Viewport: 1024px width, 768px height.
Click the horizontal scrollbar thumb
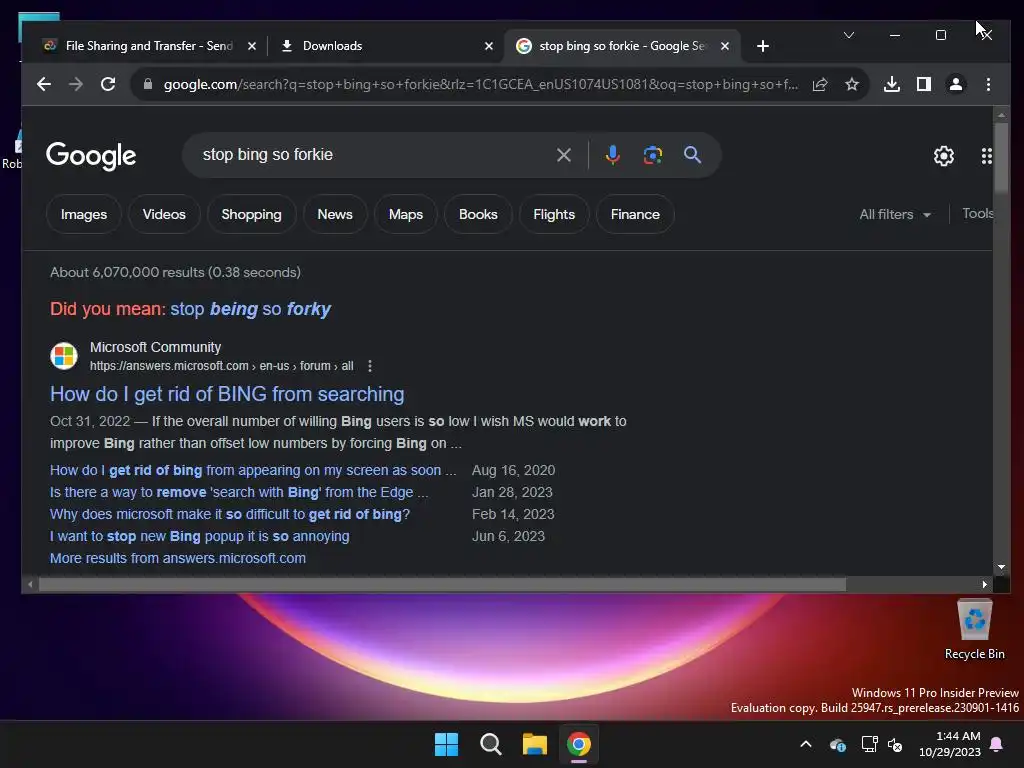point(442,584)
